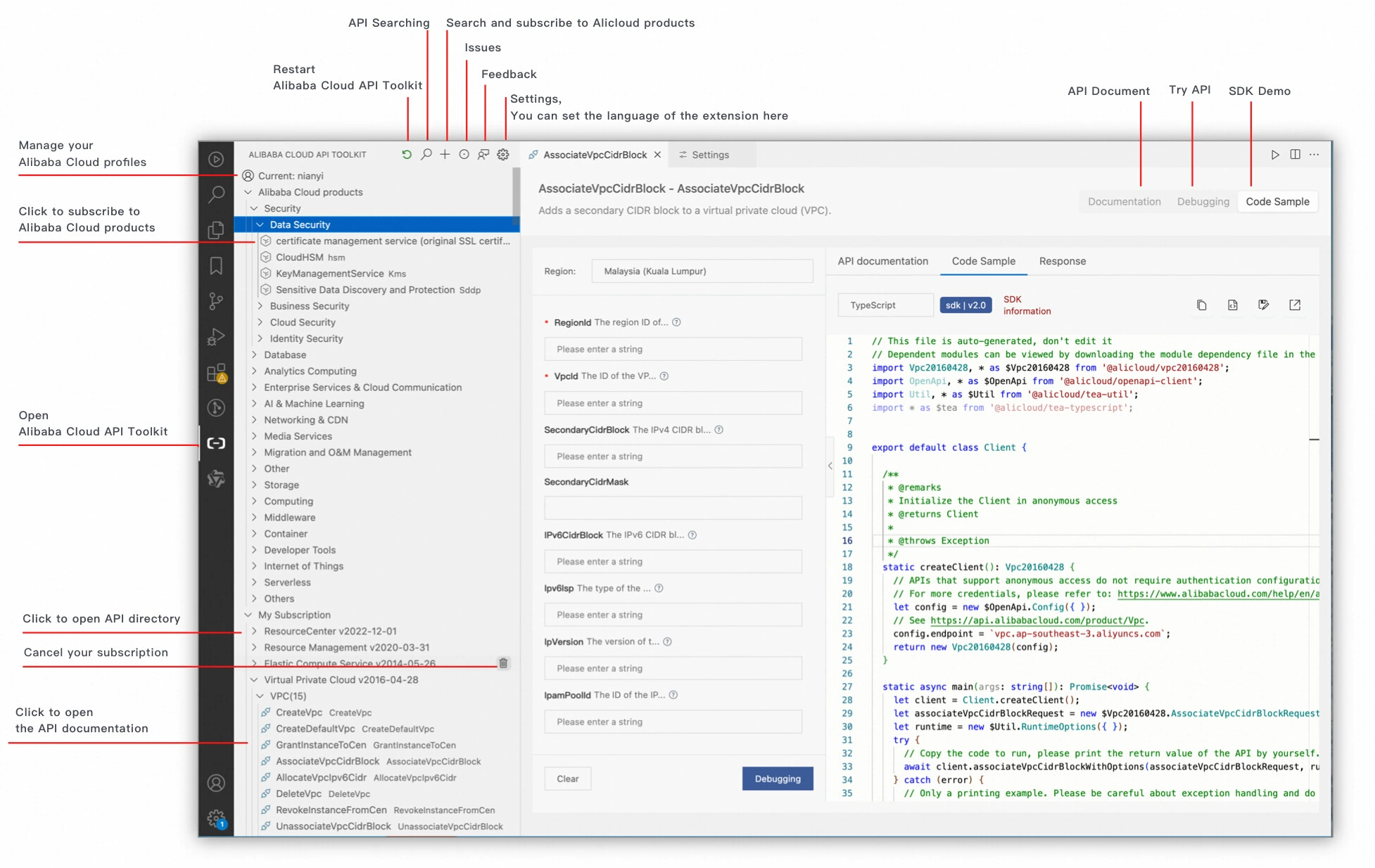Click the Clear button

coord(567,779)
